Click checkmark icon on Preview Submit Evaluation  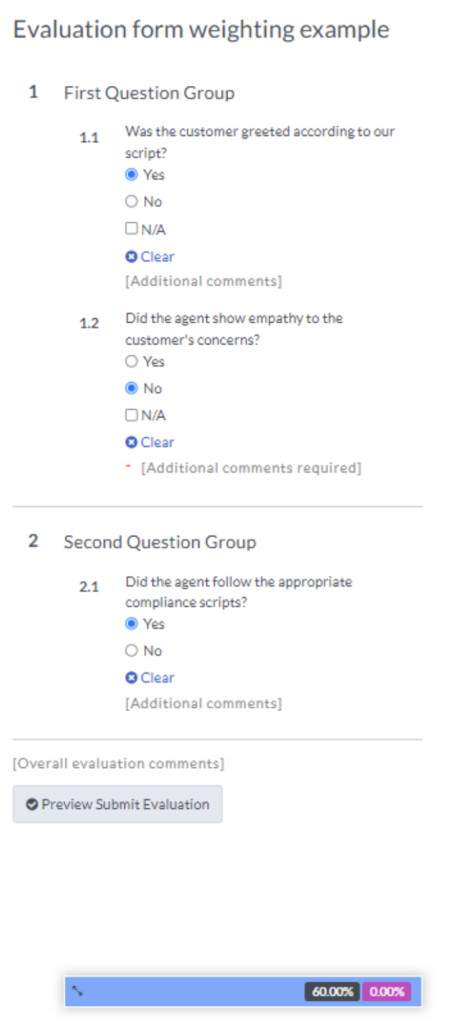(x=31, y=804)
